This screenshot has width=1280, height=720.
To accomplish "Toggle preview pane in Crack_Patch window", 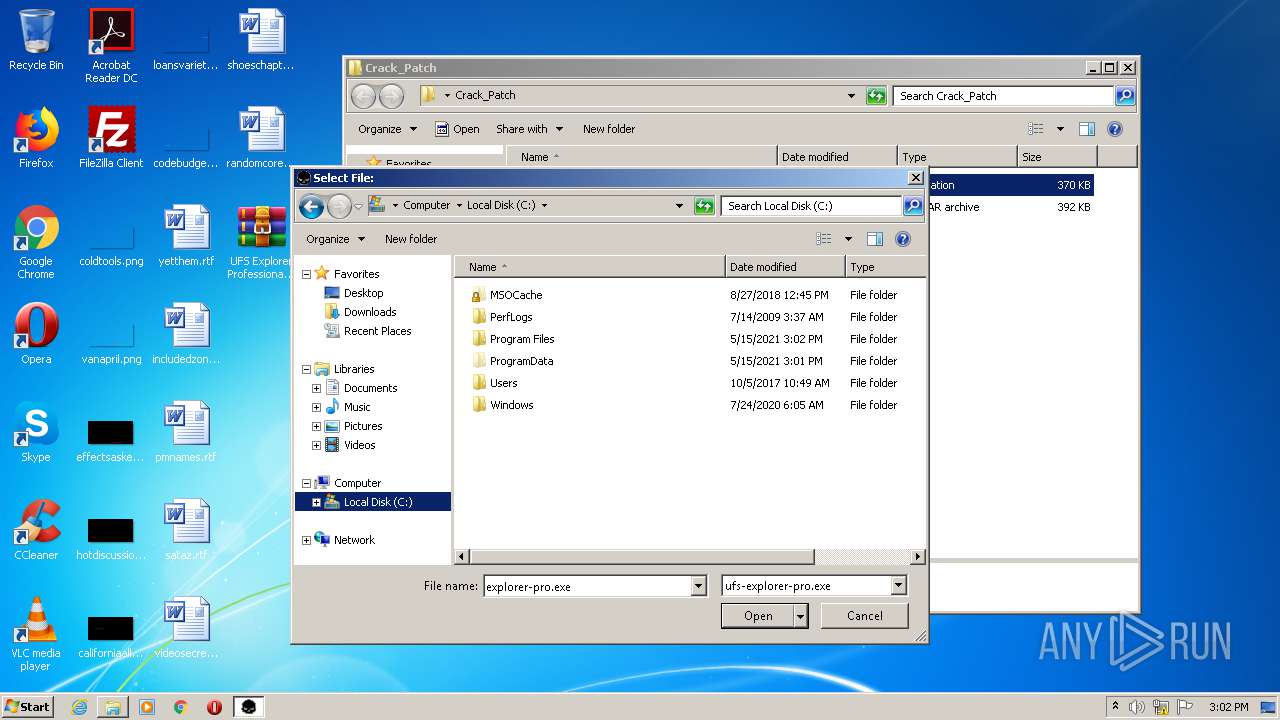I will coord(1087,129).
